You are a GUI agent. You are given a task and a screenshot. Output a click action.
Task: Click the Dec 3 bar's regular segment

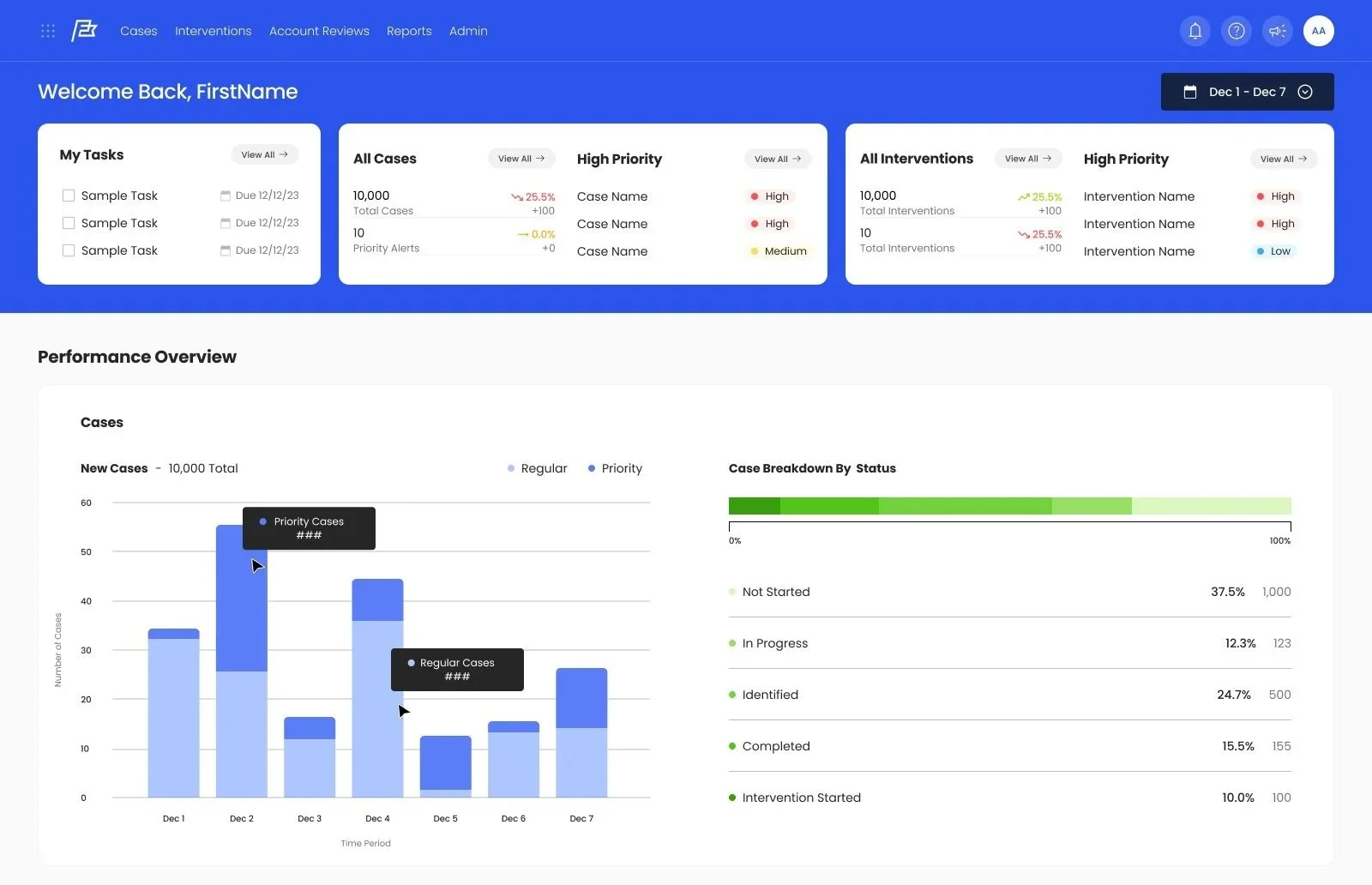tap(310, 768)
